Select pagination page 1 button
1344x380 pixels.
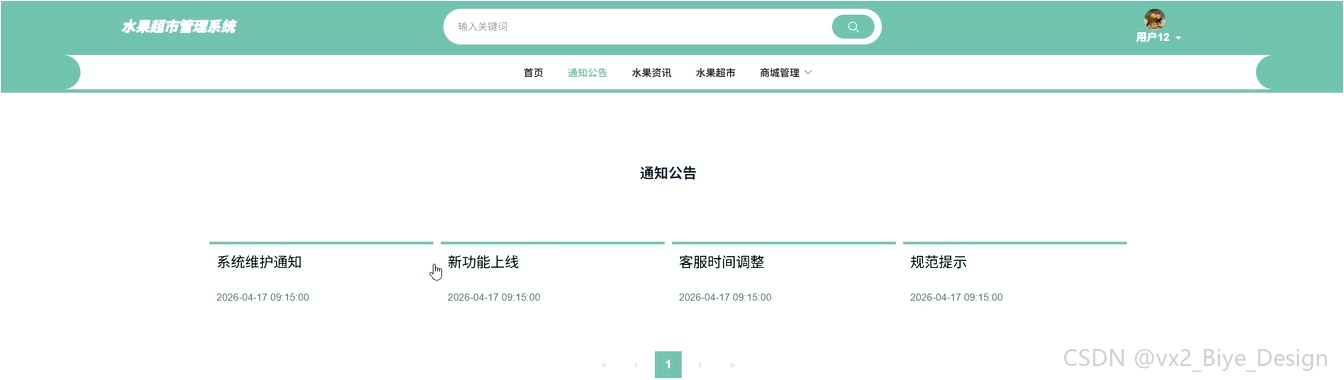[668, 365]
